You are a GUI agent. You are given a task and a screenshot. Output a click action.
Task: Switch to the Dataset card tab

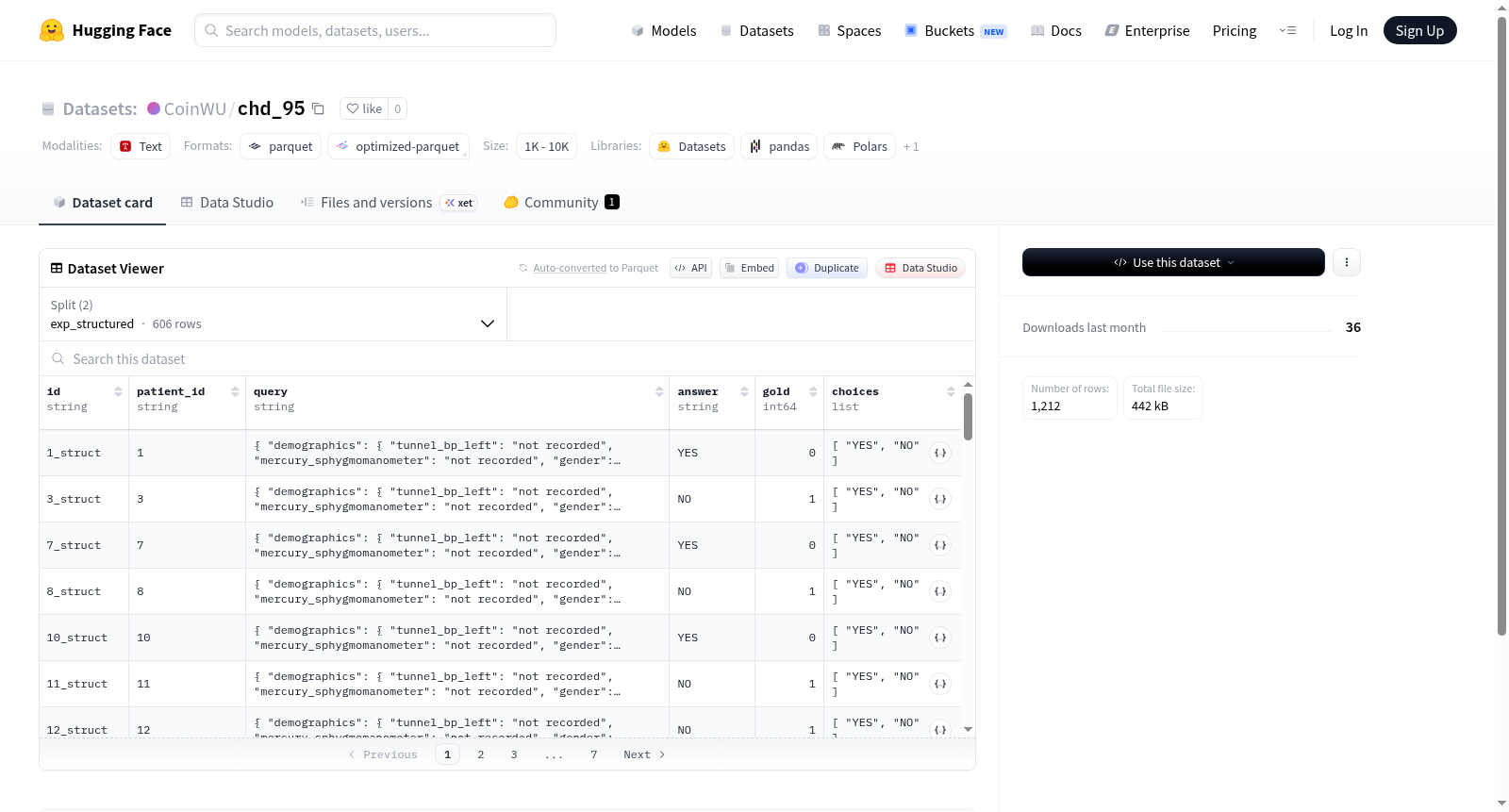(x=103, y=203)
